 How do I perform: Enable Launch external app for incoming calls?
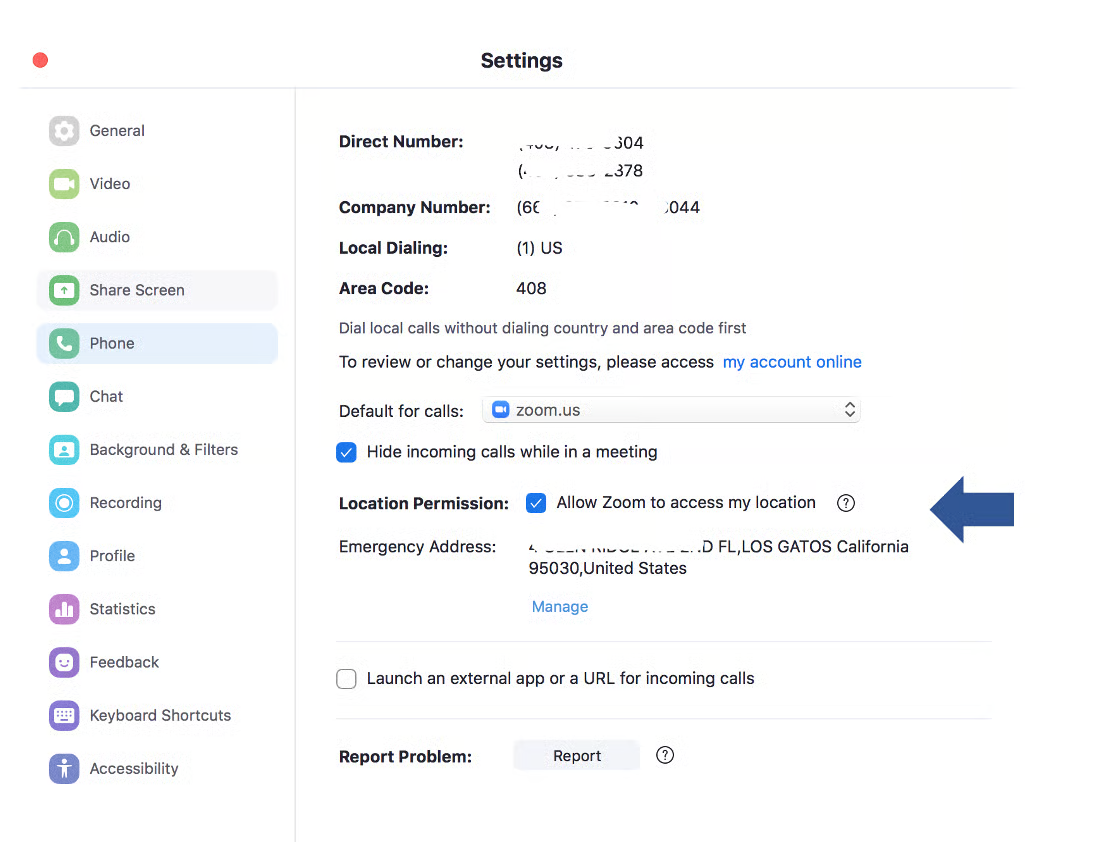(346, 679)
